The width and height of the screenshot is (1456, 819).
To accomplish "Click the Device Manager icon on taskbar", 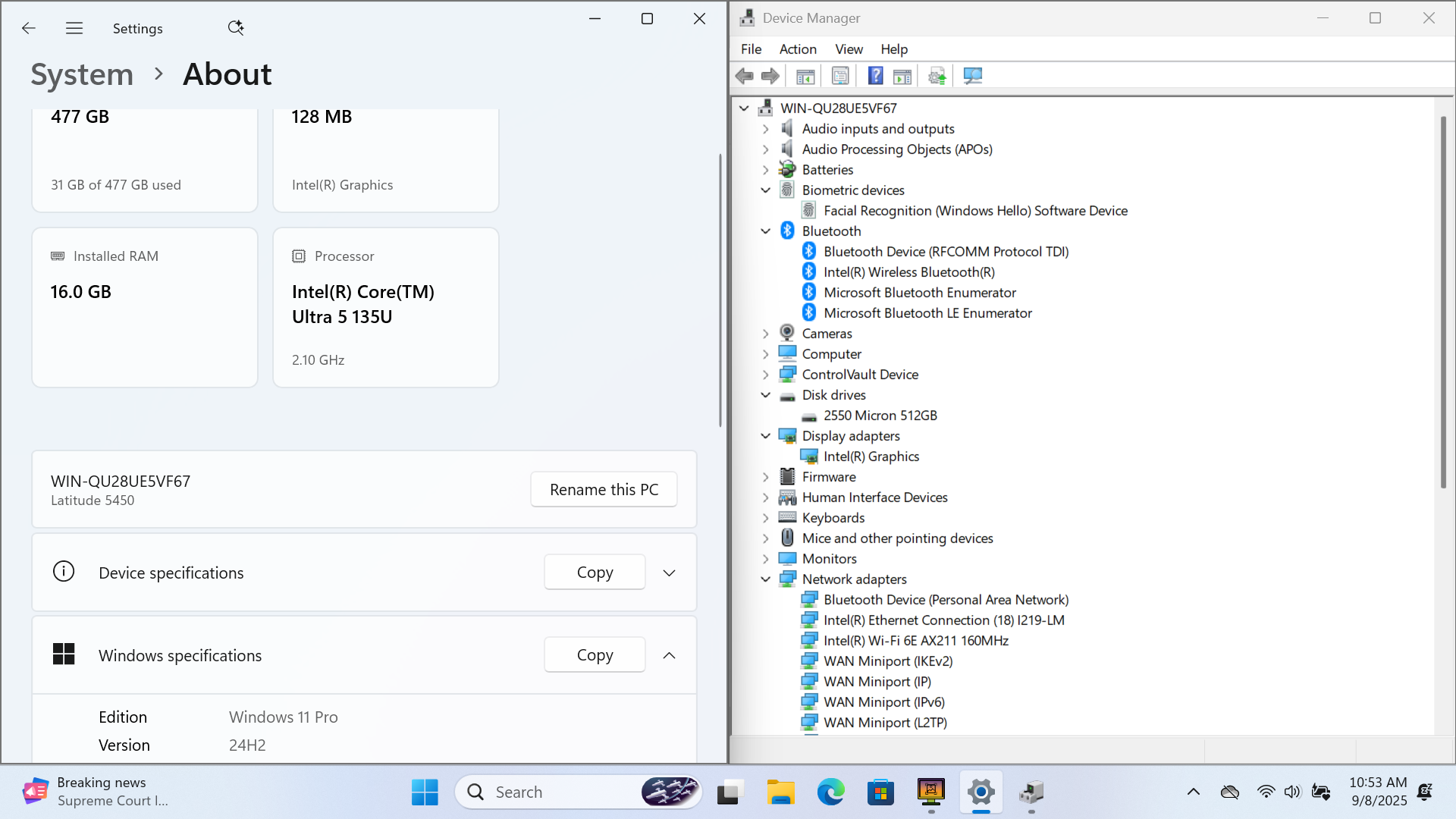I will (x=1031, y=792).
